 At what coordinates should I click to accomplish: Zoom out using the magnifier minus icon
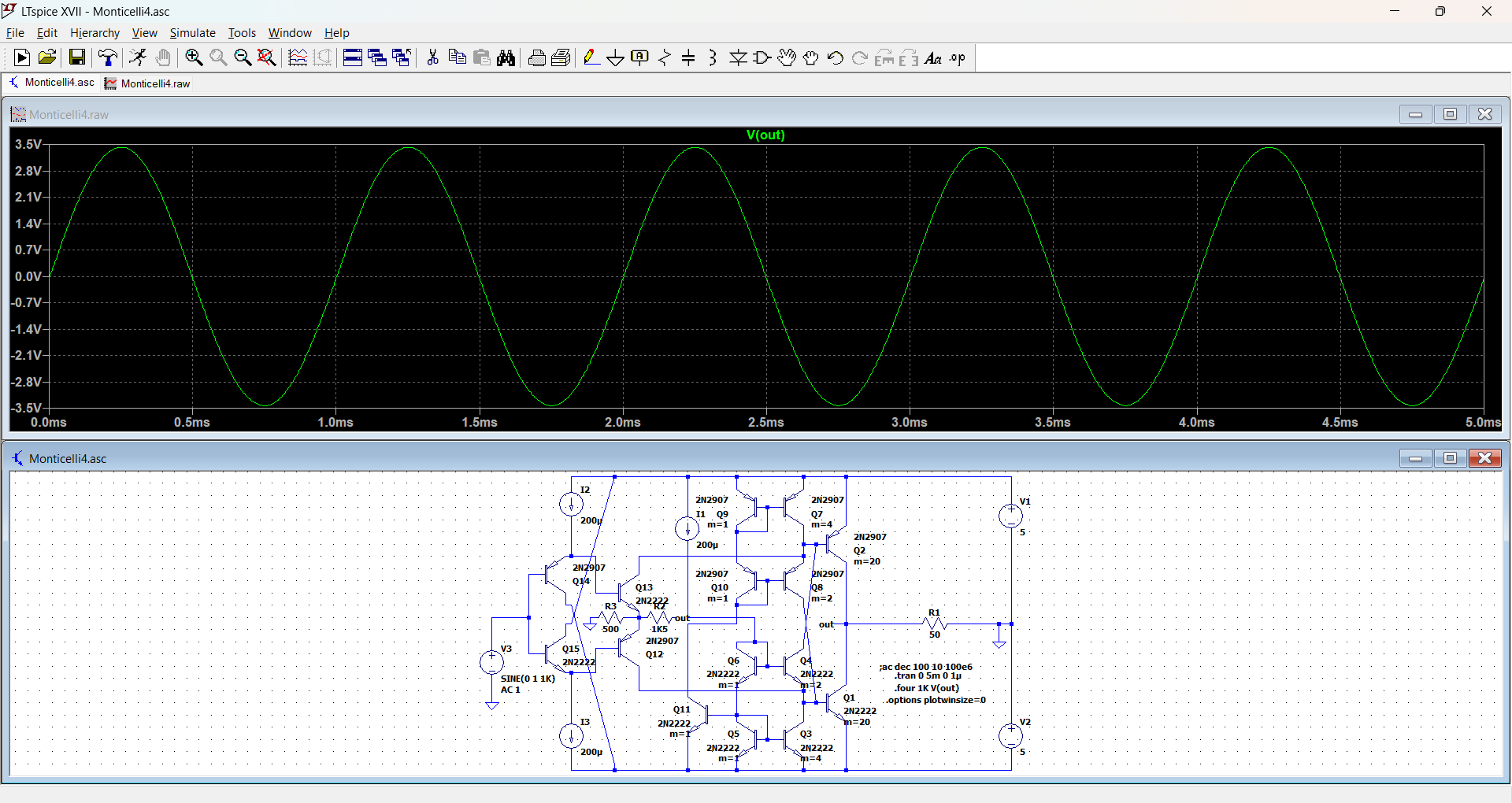(x=243, y=57)
